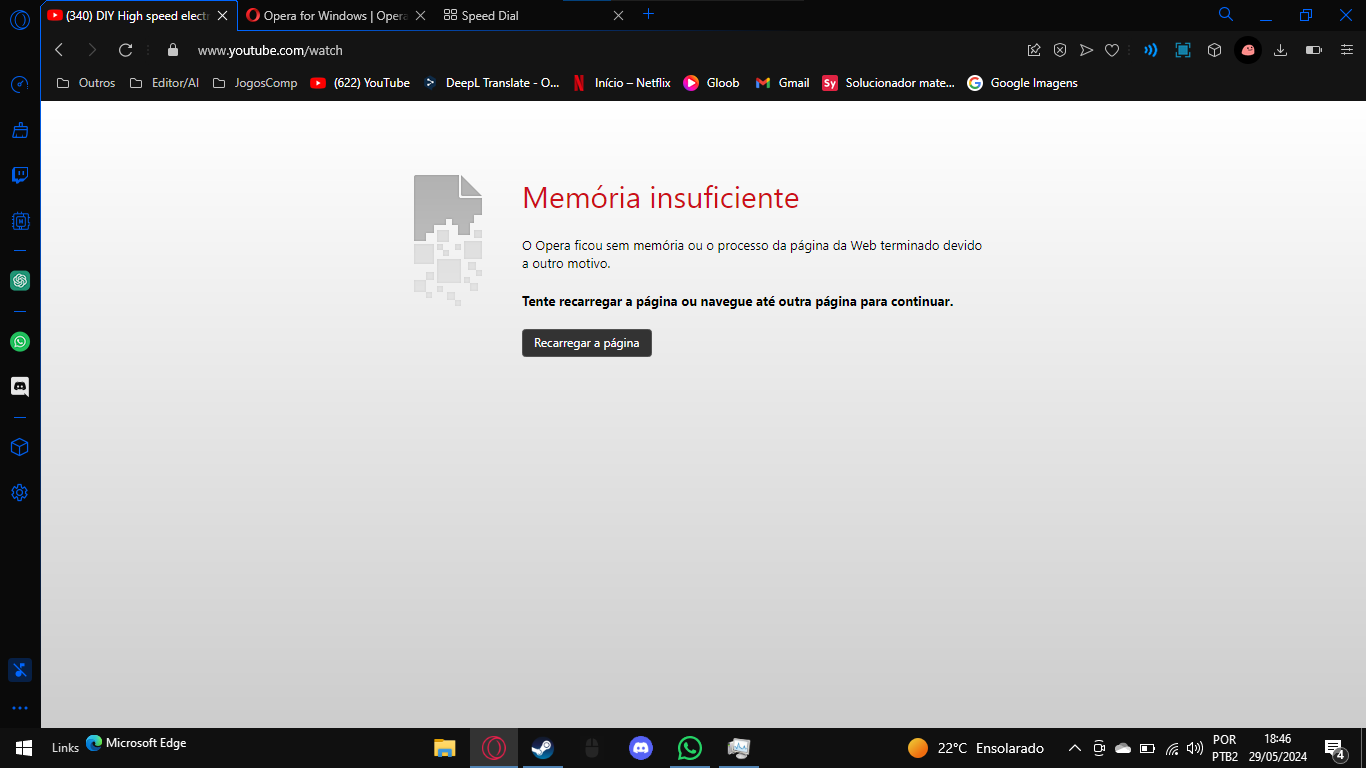Switch to the DIY High speed YouTube tab

(x=138, y=16)
